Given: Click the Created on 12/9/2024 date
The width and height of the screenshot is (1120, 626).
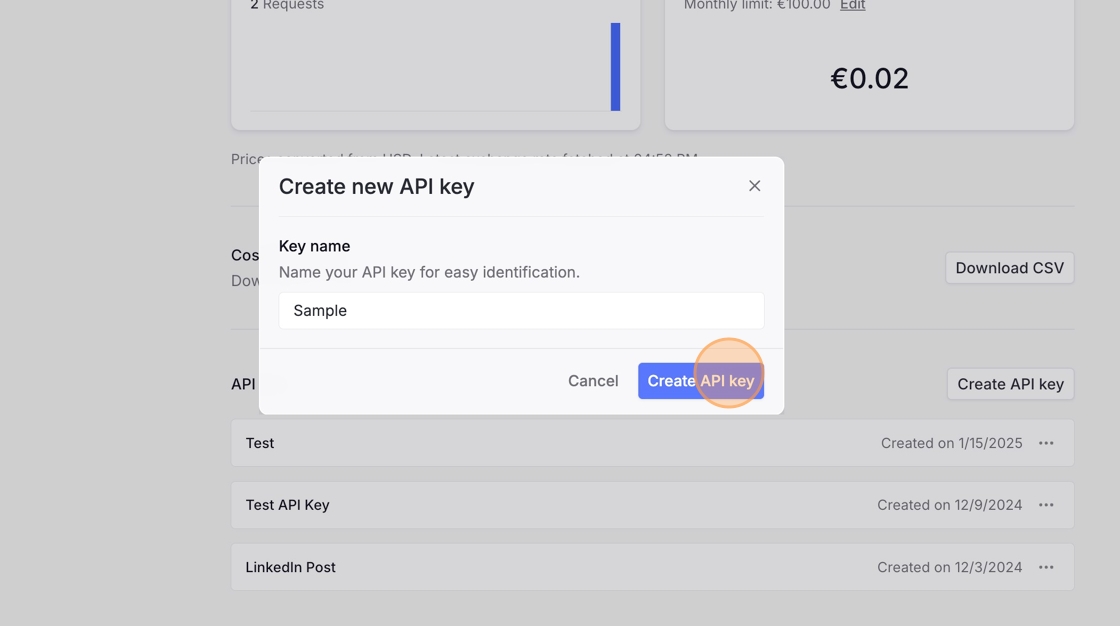Looking at the screenshot, I should 949,505.
